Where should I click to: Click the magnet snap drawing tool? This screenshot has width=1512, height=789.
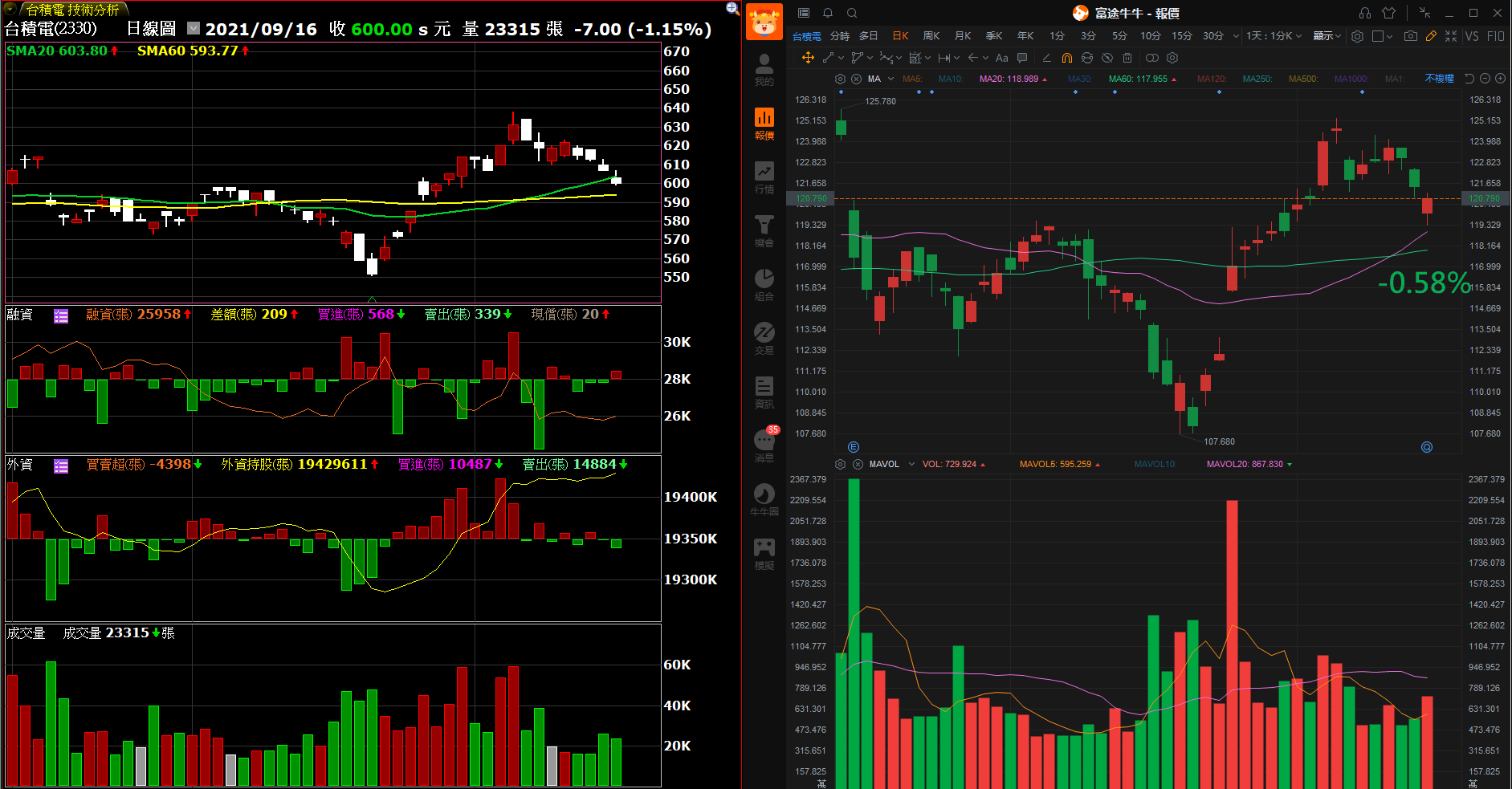pyautogui.click(x=1066, y=58)
